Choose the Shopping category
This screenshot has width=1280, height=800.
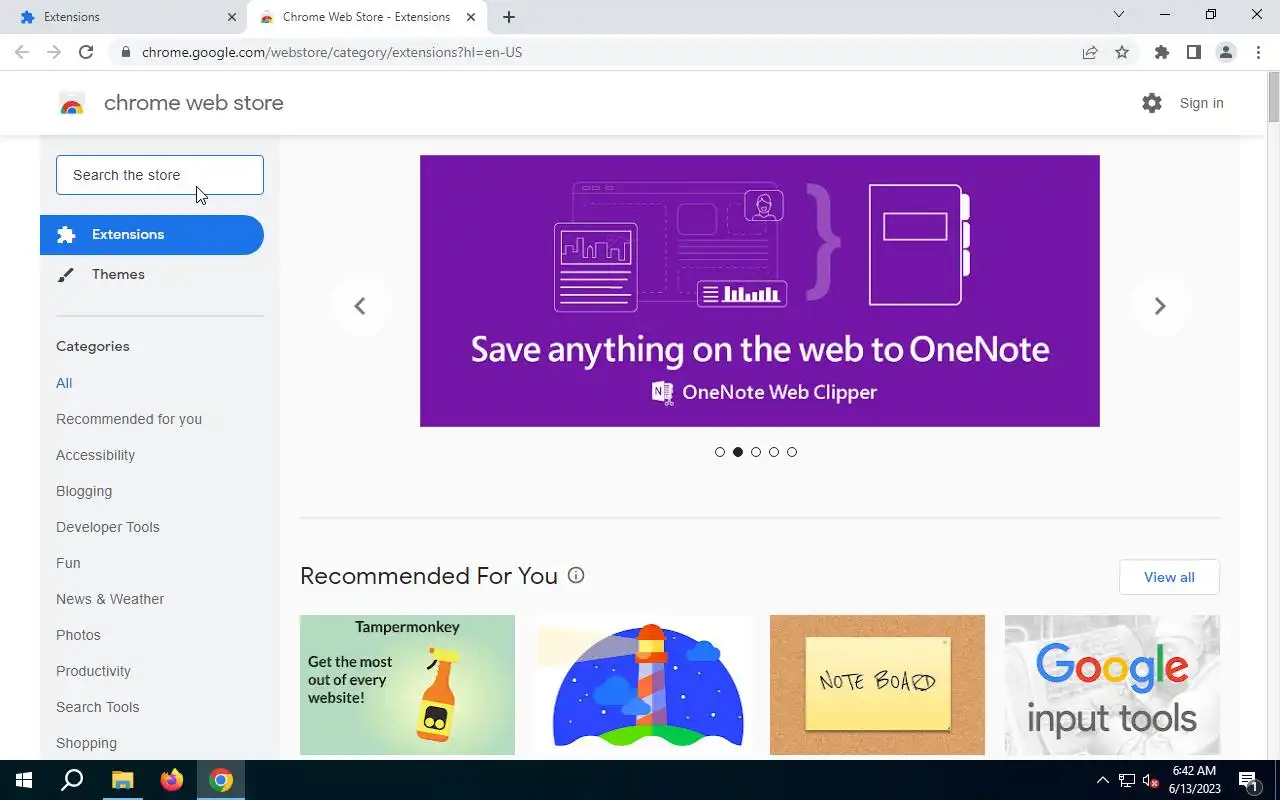point(86,743)
